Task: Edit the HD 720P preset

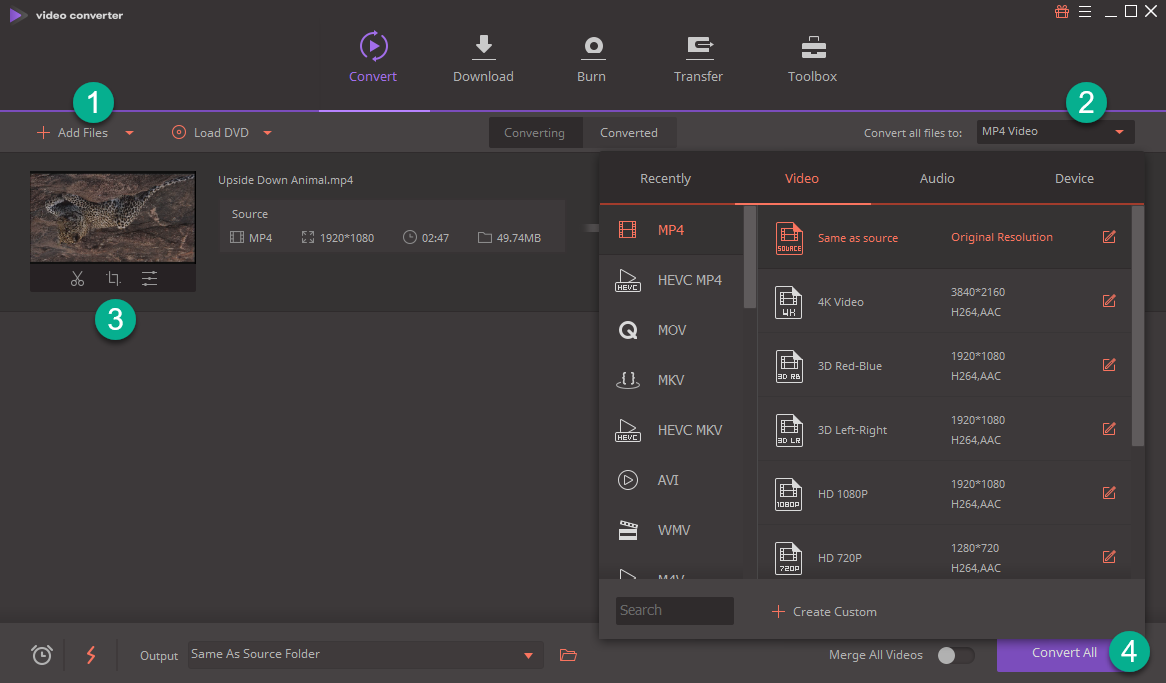Action: click(x=1109, y=557)
